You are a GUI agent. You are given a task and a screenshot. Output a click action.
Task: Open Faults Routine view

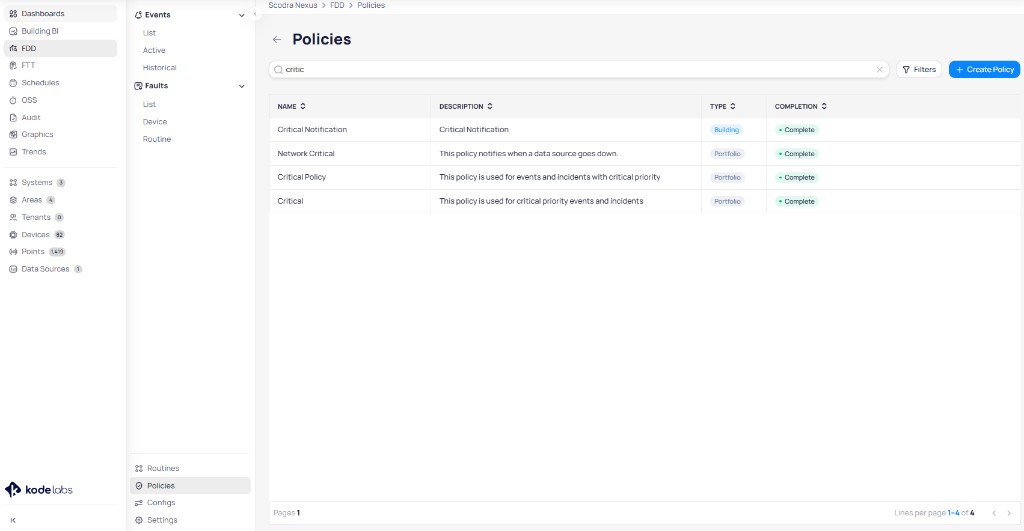tap(157, 139)
